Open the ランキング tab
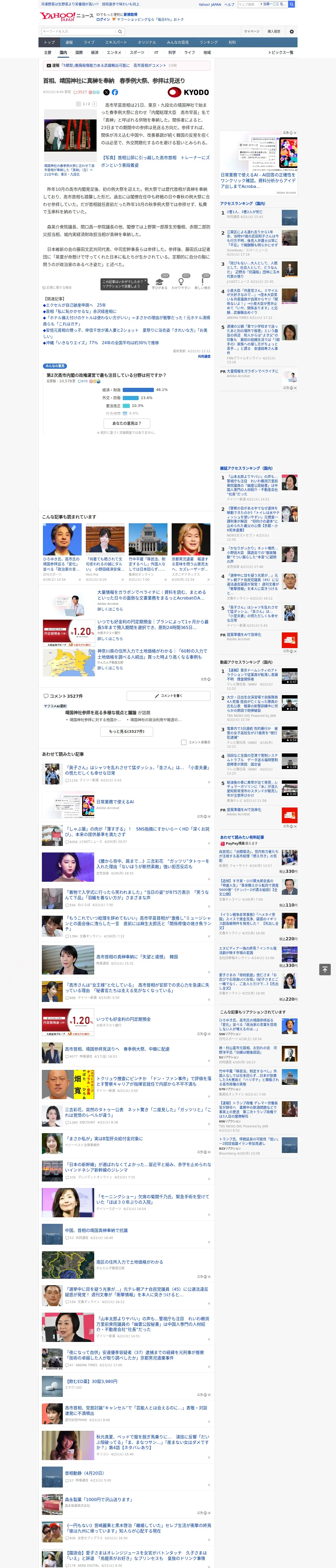This screenshot has height=1568, width=336. click(209, 43)
